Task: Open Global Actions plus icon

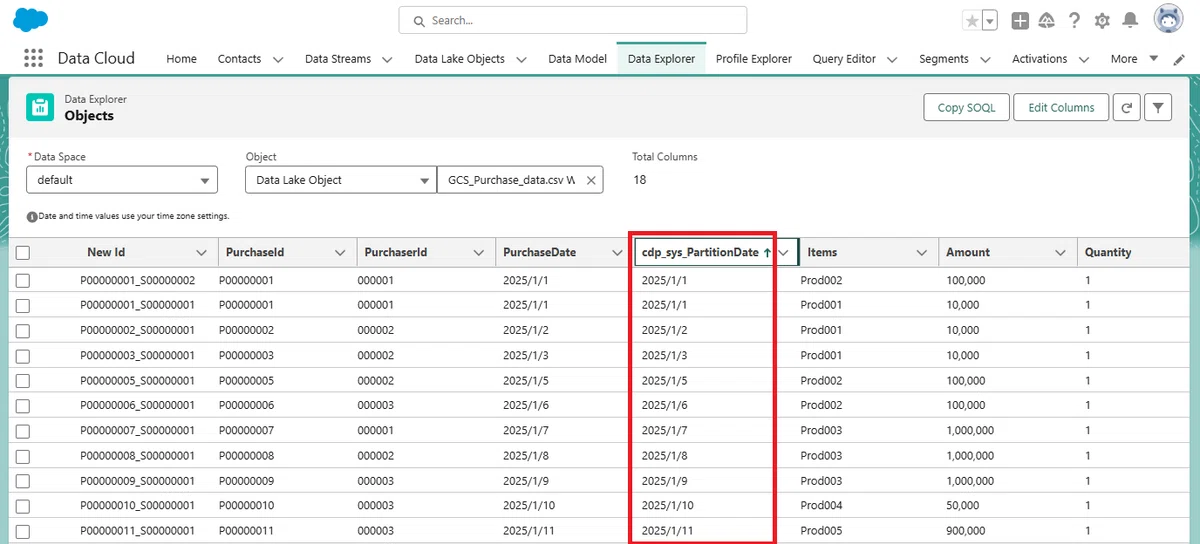Action: coord(1019,20)
